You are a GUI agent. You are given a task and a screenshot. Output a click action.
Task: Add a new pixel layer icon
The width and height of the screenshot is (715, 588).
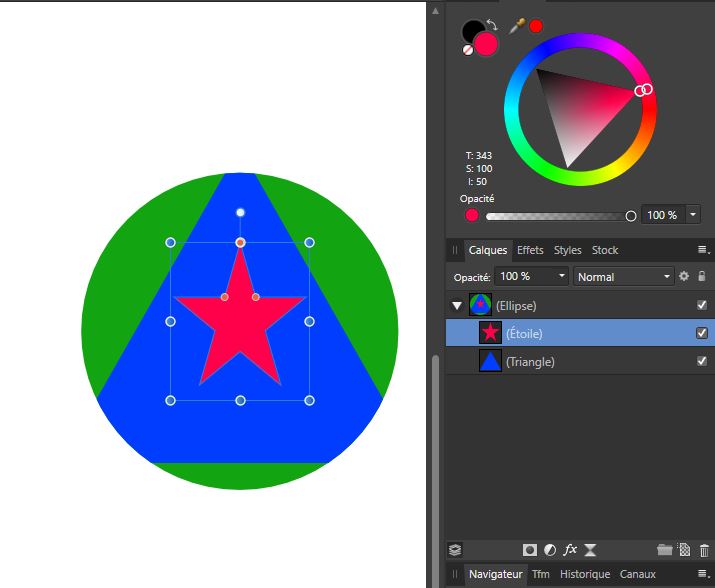pos(684,550)
